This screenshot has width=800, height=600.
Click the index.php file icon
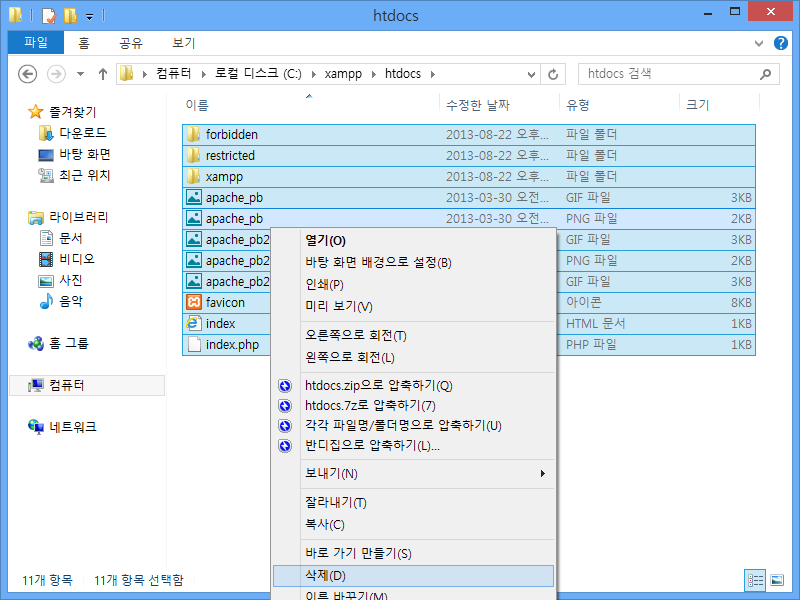(194, 344)
